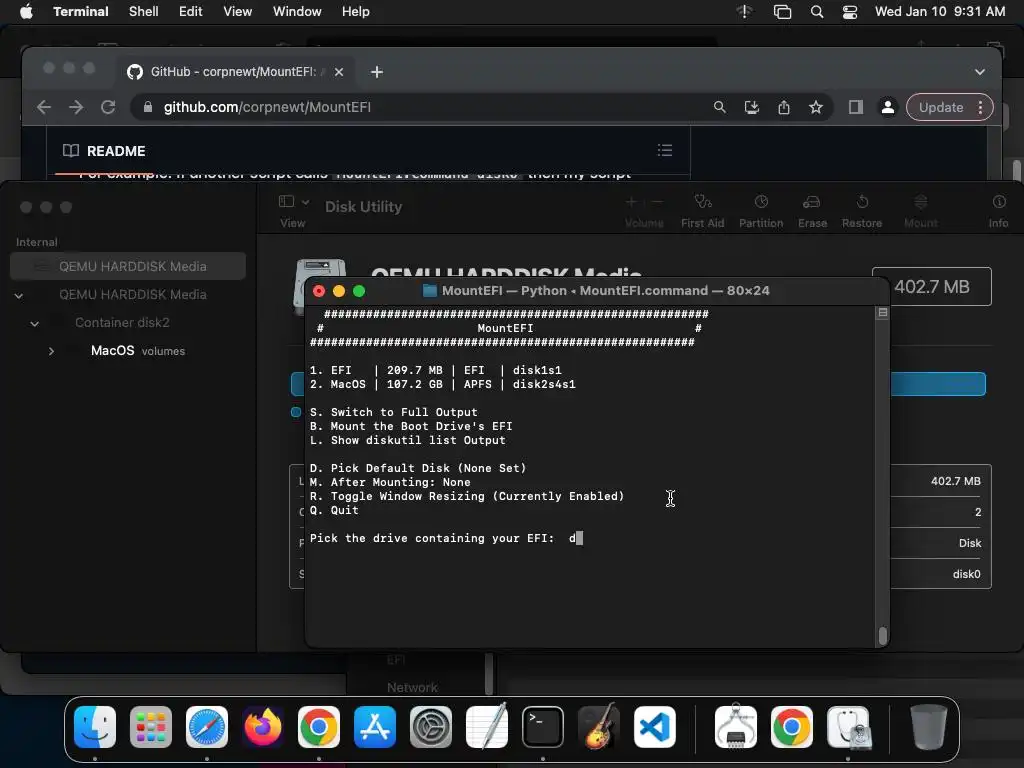The image size is (1024, 768).
Task: Click "Q. Quit" text in Terminal
Action: click(334, 511)
